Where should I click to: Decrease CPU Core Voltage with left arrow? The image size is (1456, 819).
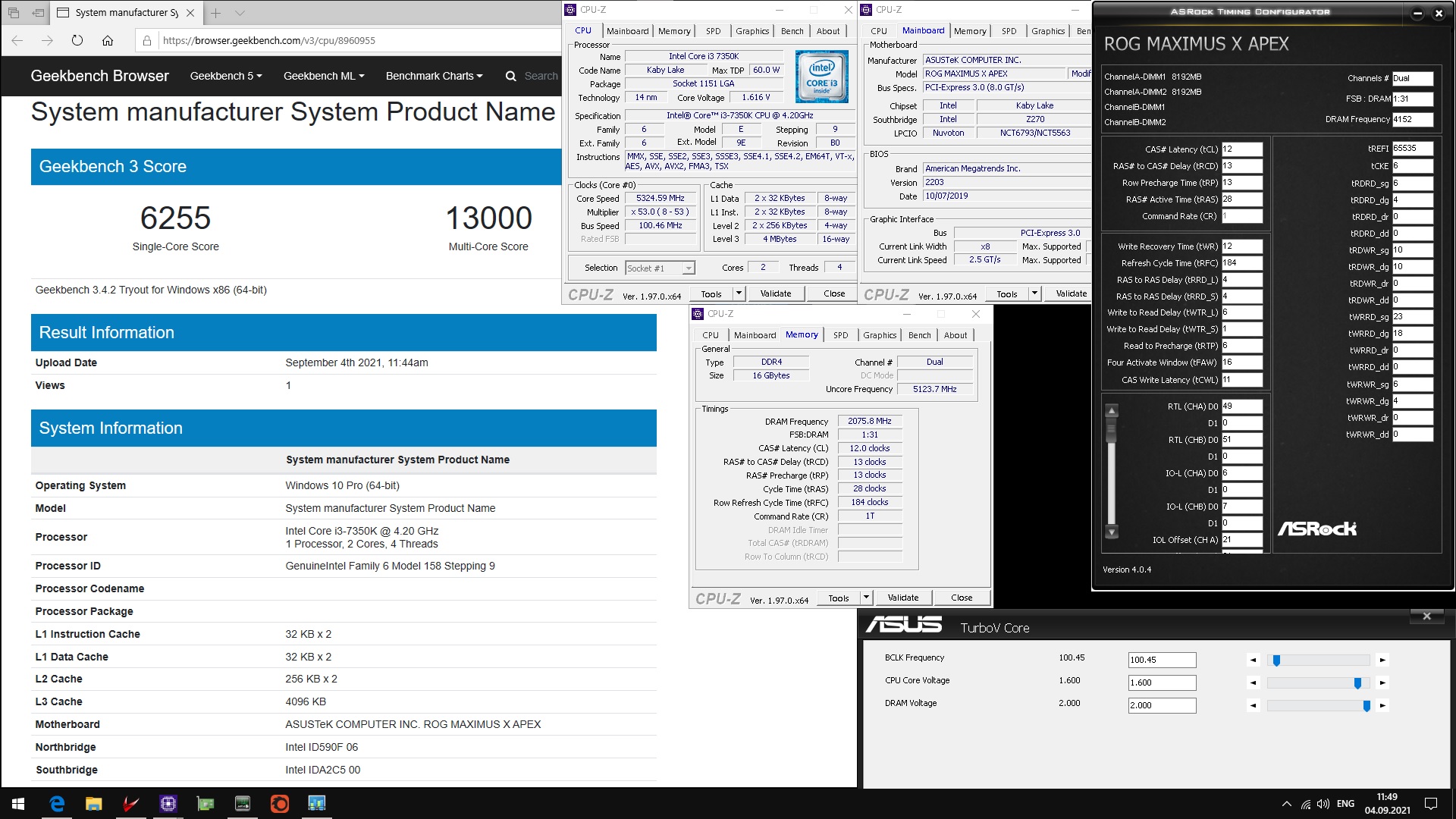click(1253, 683)
